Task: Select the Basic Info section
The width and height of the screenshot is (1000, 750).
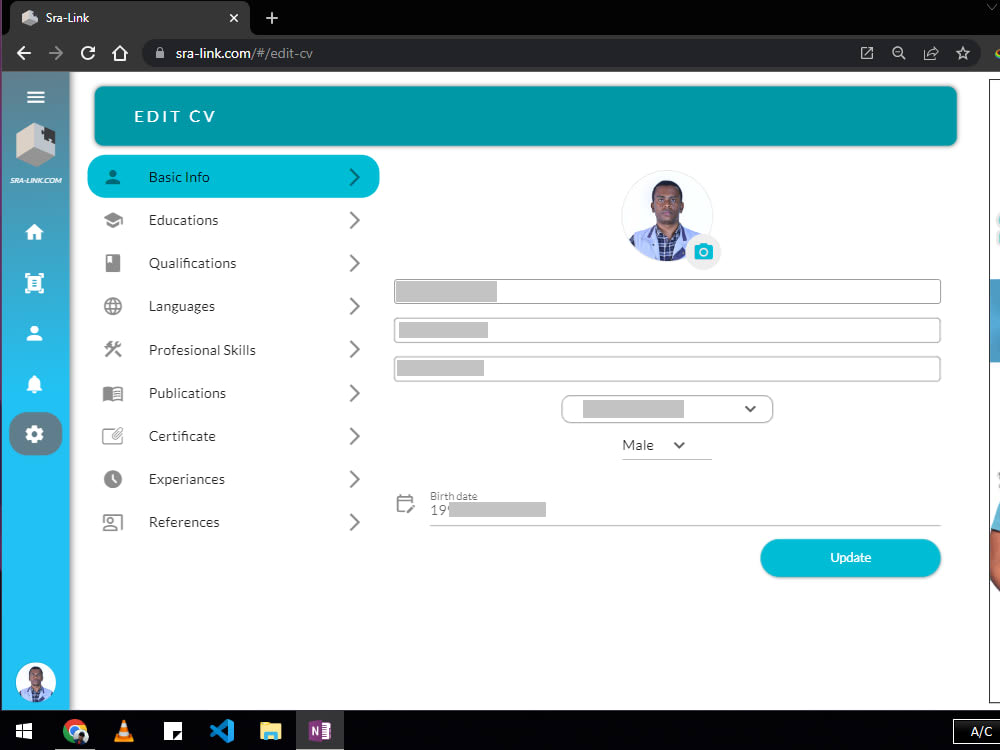Action: click(x=233, y=177)
